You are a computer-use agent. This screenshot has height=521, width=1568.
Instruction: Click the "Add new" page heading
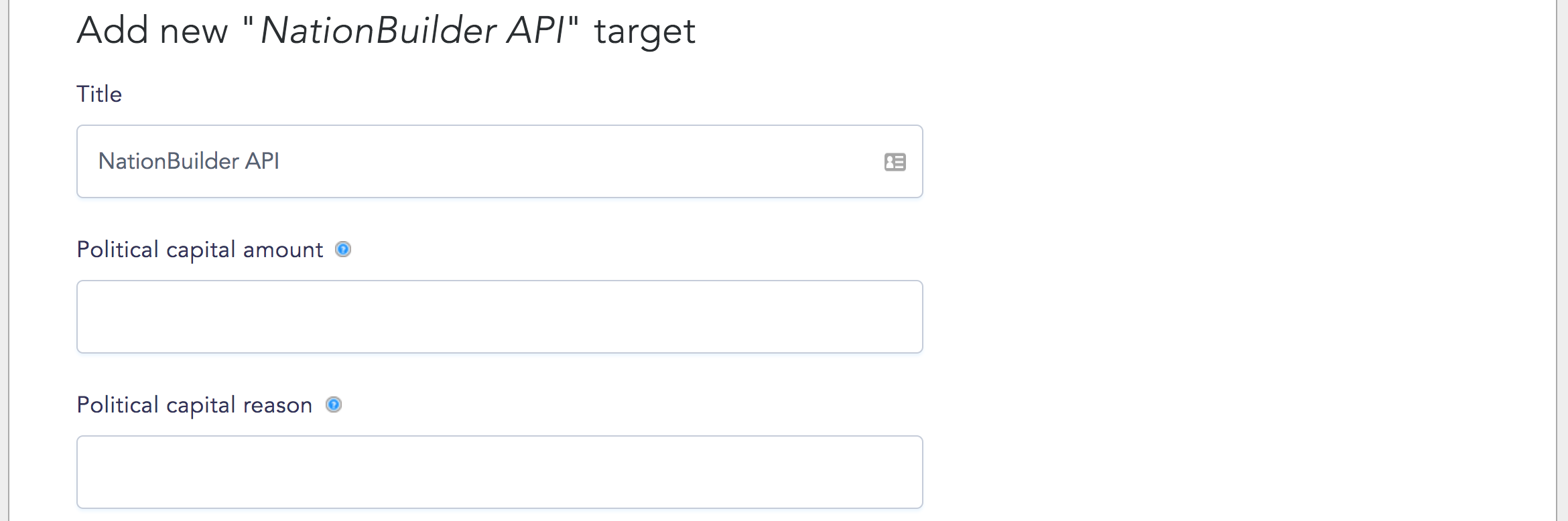click(x=386, y=31)
